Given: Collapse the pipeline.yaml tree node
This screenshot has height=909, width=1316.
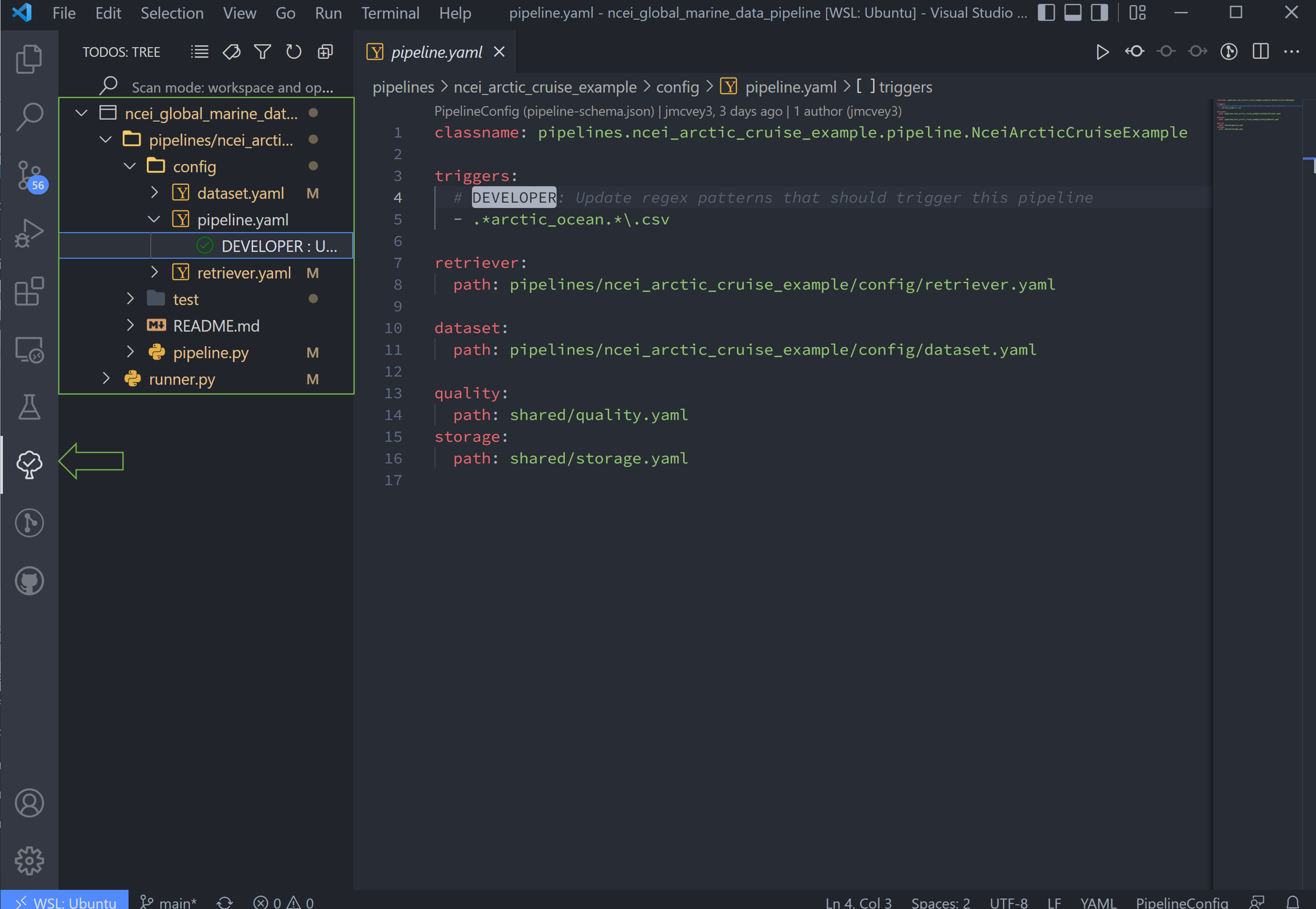Looking at the screenshot, I should click(154, 219).
